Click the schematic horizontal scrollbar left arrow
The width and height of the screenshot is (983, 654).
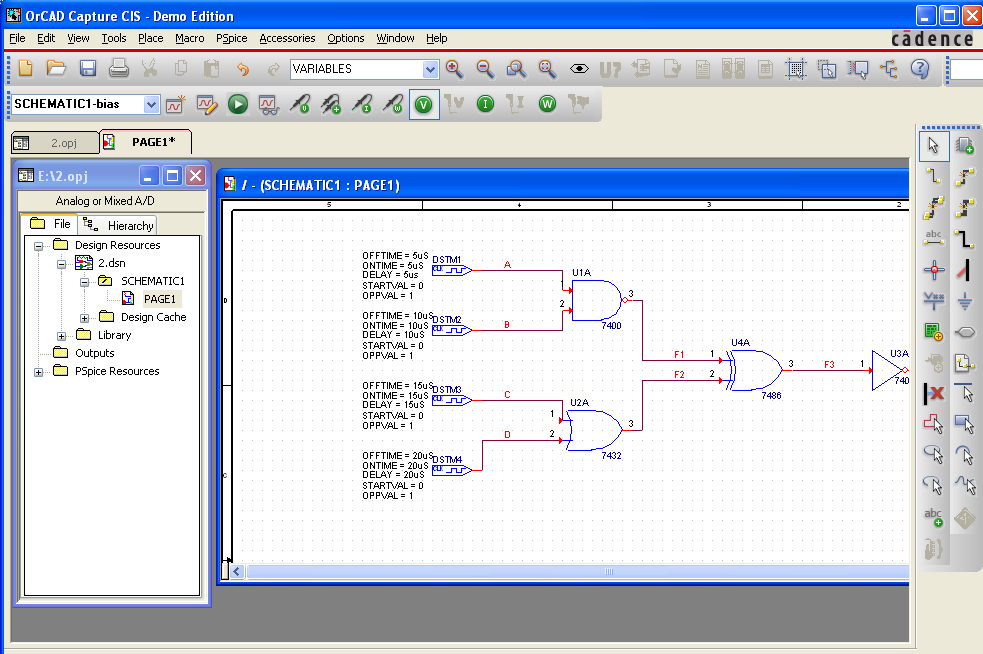click(237, 571)
